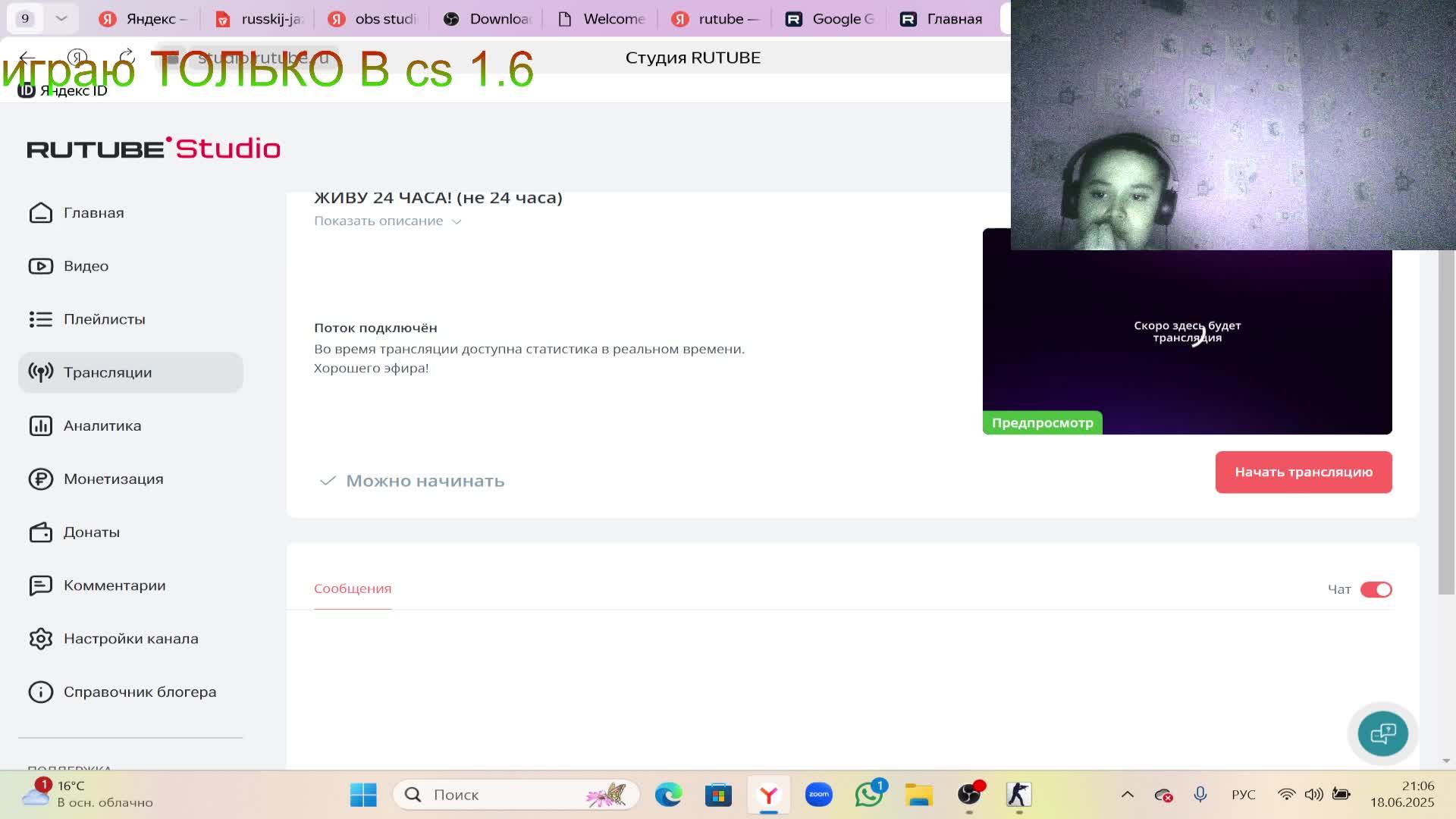Open Zoom from the taskbar
Viewport: 1456px width, 819px height.
819,795
